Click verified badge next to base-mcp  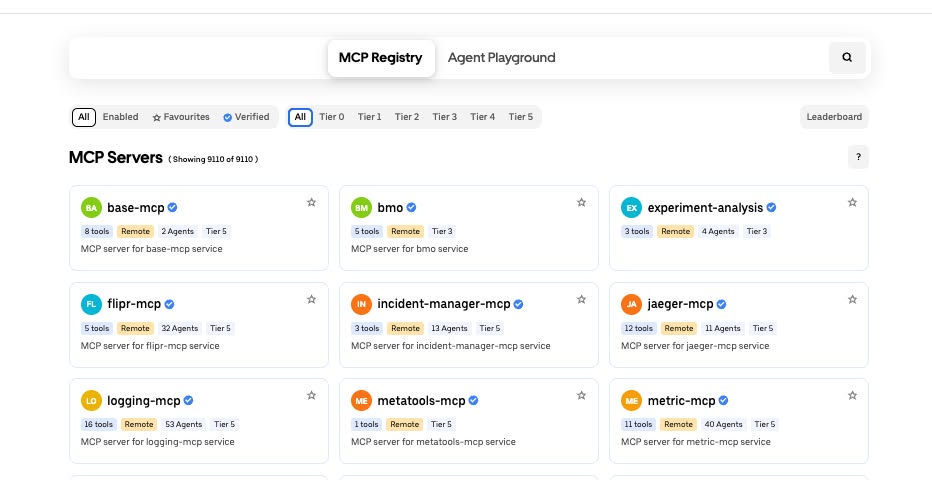tap(172, 207)
